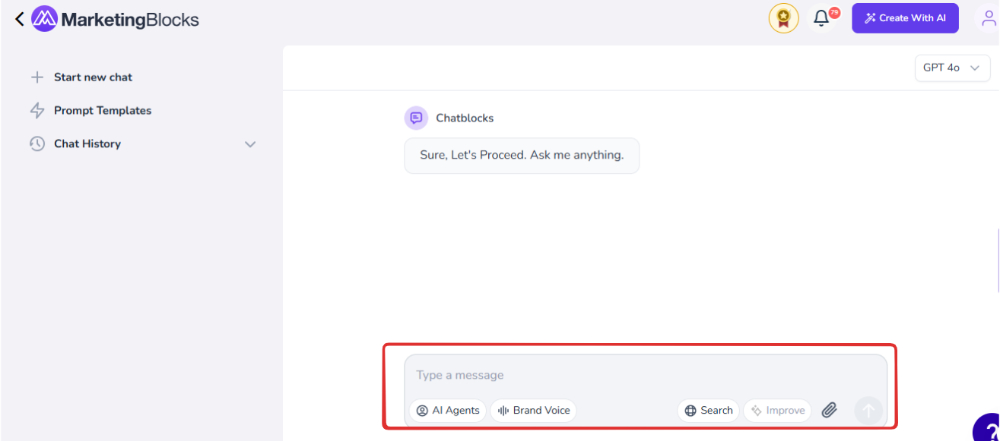Screen dimensions: 1000x441
Task: Click the Create With AI button
Action: pos(905,19)
